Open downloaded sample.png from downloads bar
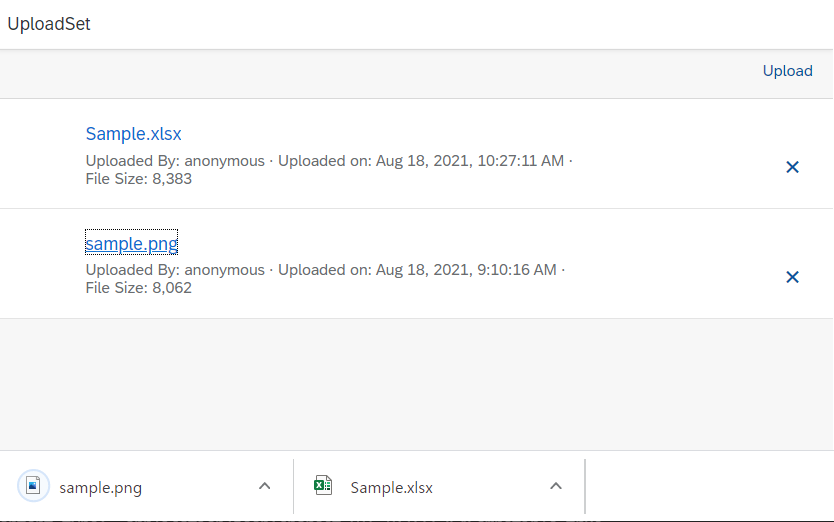The image size is (834, 522). [x=101, y=487]
